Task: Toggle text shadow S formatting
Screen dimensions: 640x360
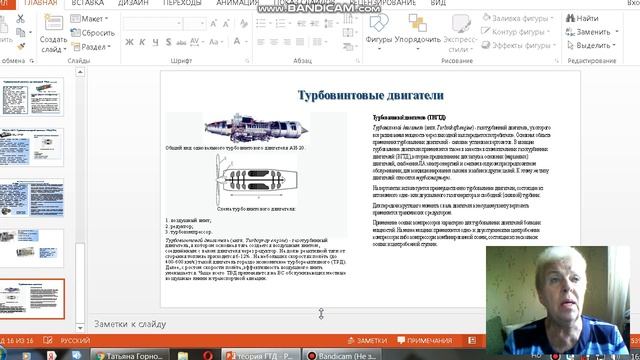Action: pyautogui.click(x=168, y=42)
